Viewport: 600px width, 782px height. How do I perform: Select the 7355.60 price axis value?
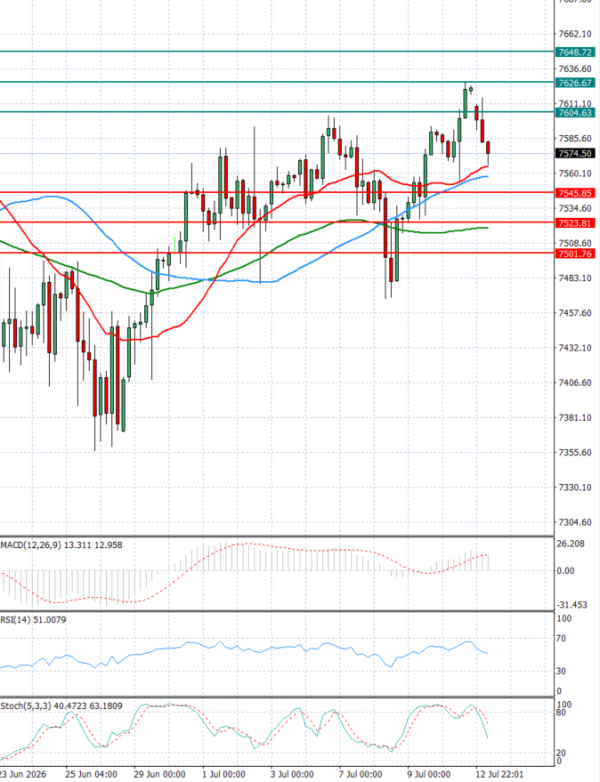coord(575,452)
